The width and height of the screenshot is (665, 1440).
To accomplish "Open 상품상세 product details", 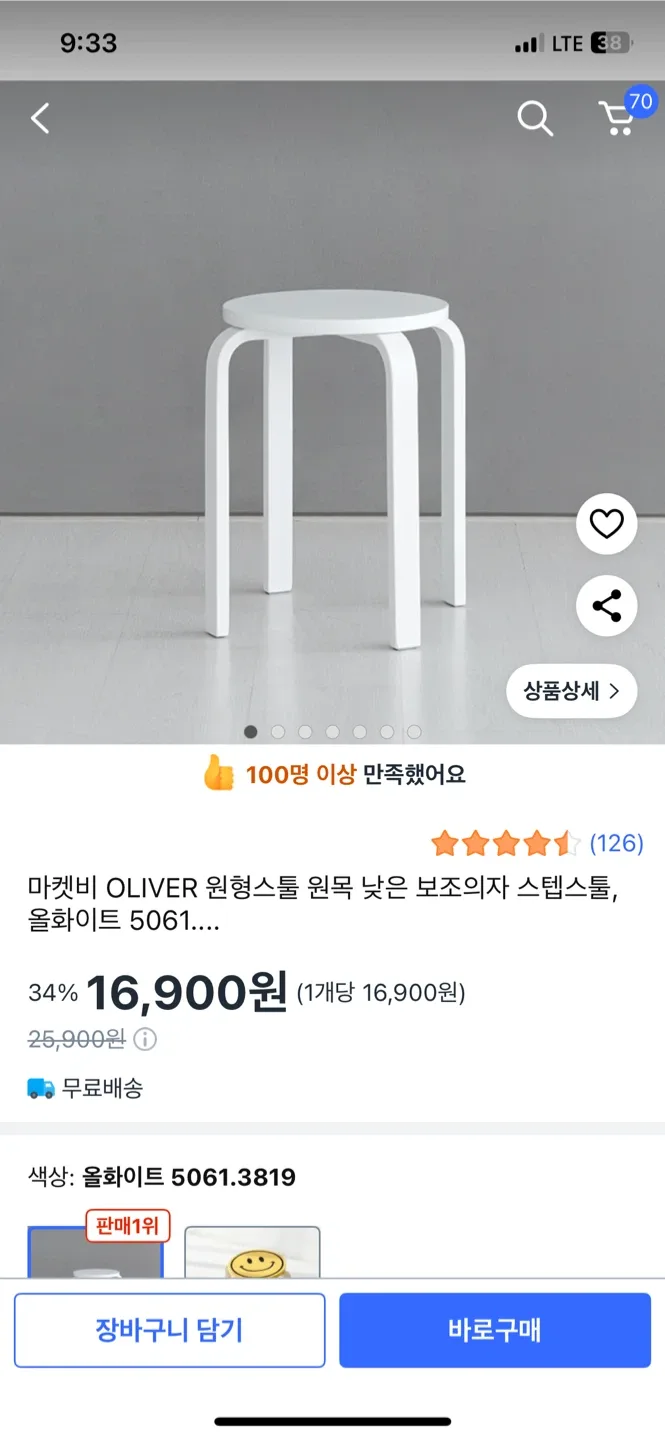I will (x=571, y=691).
